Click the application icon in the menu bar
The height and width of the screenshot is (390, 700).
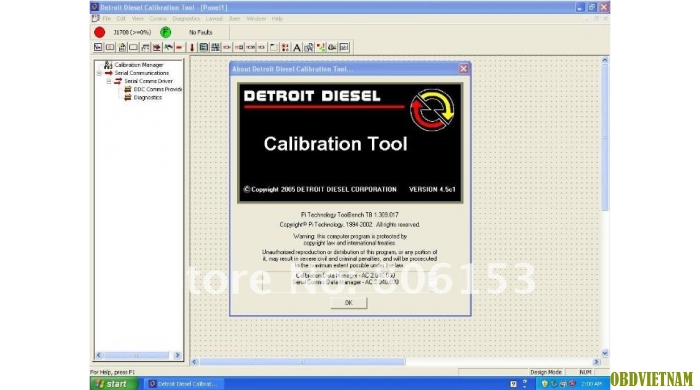tap(95, 19)
